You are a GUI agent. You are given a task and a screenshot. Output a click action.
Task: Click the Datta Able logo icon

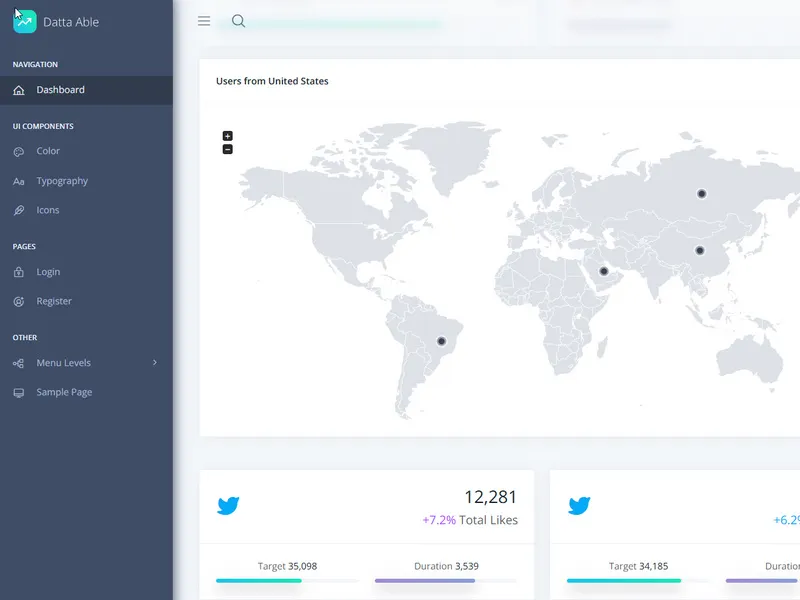[24, 20]
